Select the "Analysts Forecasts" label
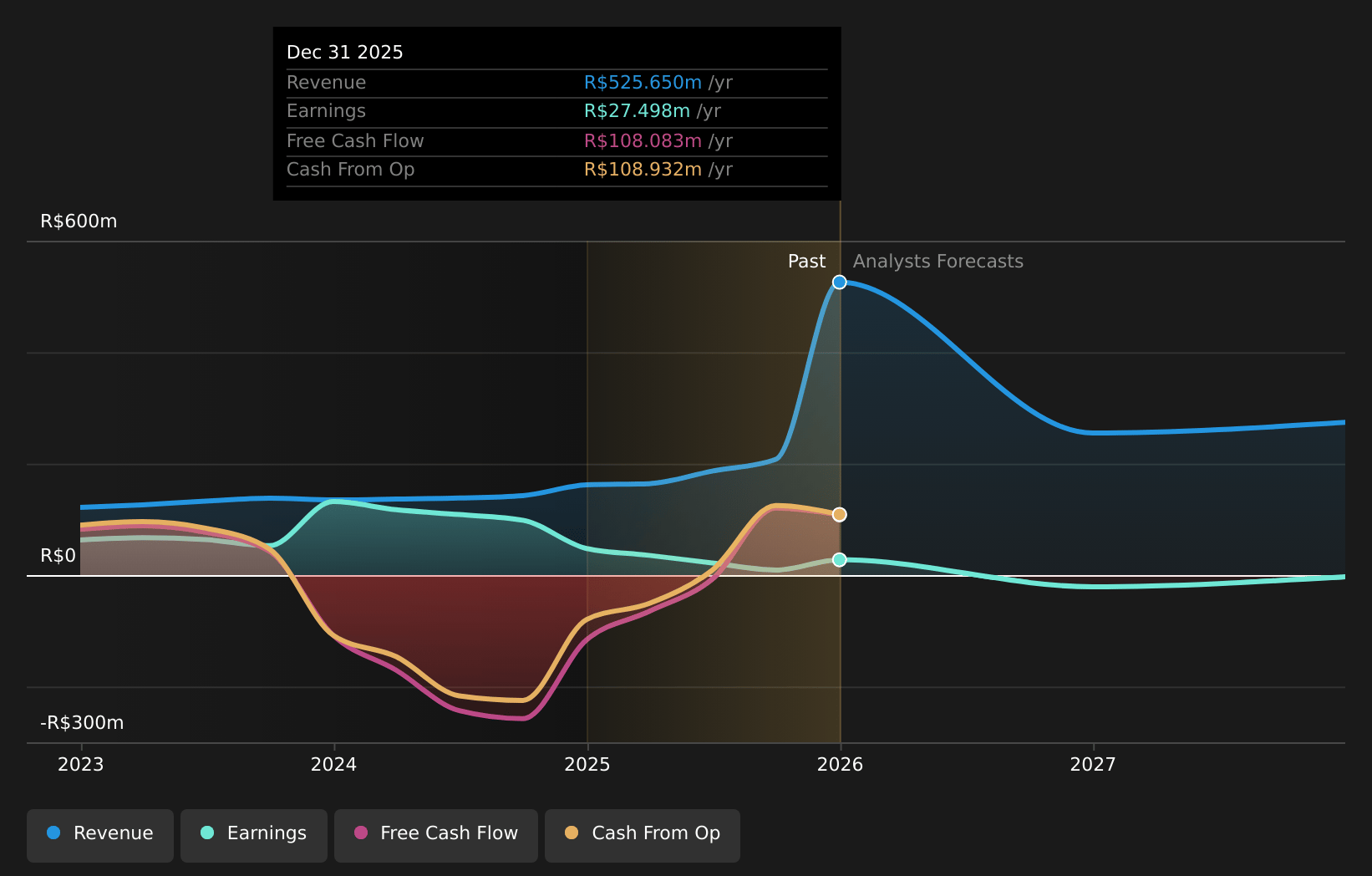The height and width of the screenshot is (876, 1372). pyautogui.click(x=938, y=262)
